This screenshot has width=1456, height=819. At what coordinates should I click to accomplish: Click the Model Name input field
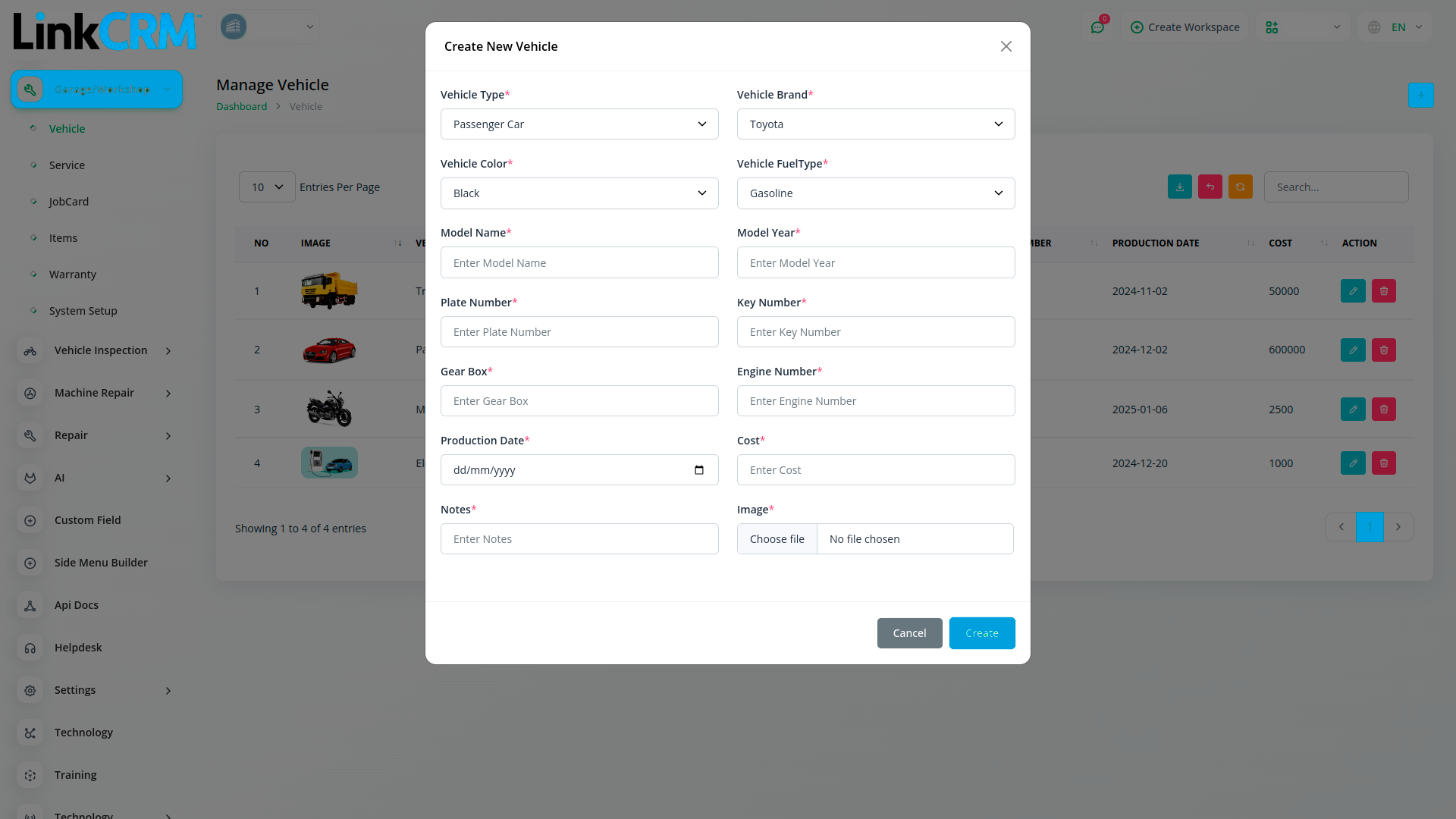[579, 263]
